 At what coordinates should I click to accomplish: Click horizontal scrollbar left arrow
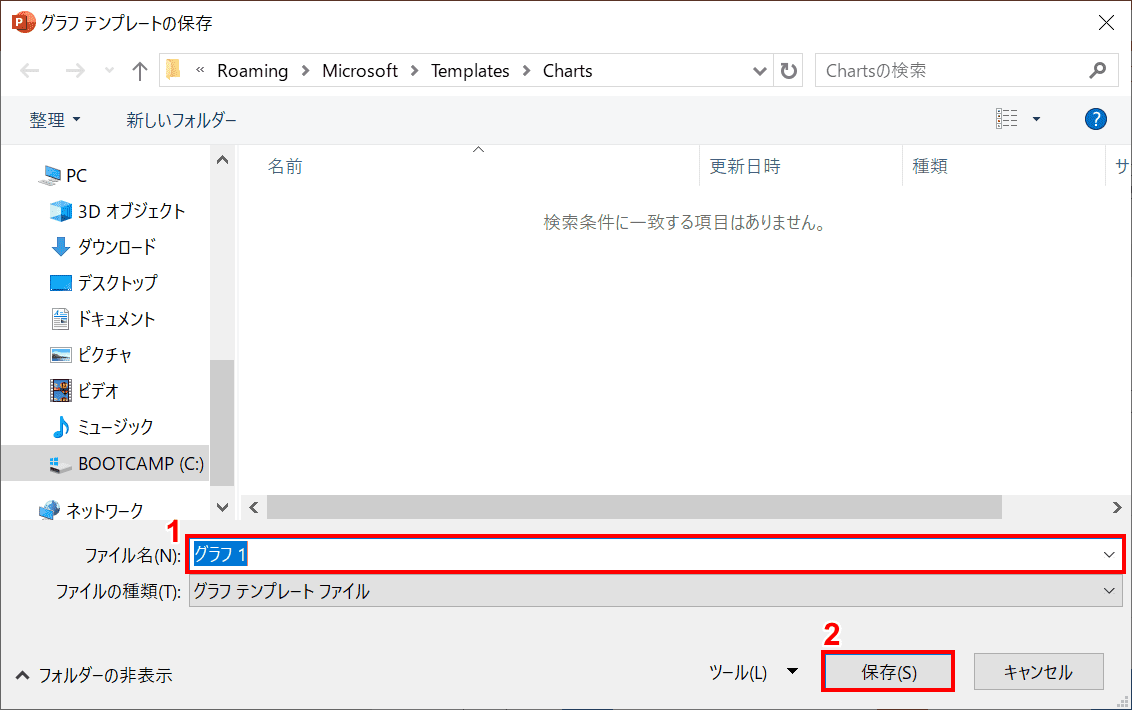(253, 507)
